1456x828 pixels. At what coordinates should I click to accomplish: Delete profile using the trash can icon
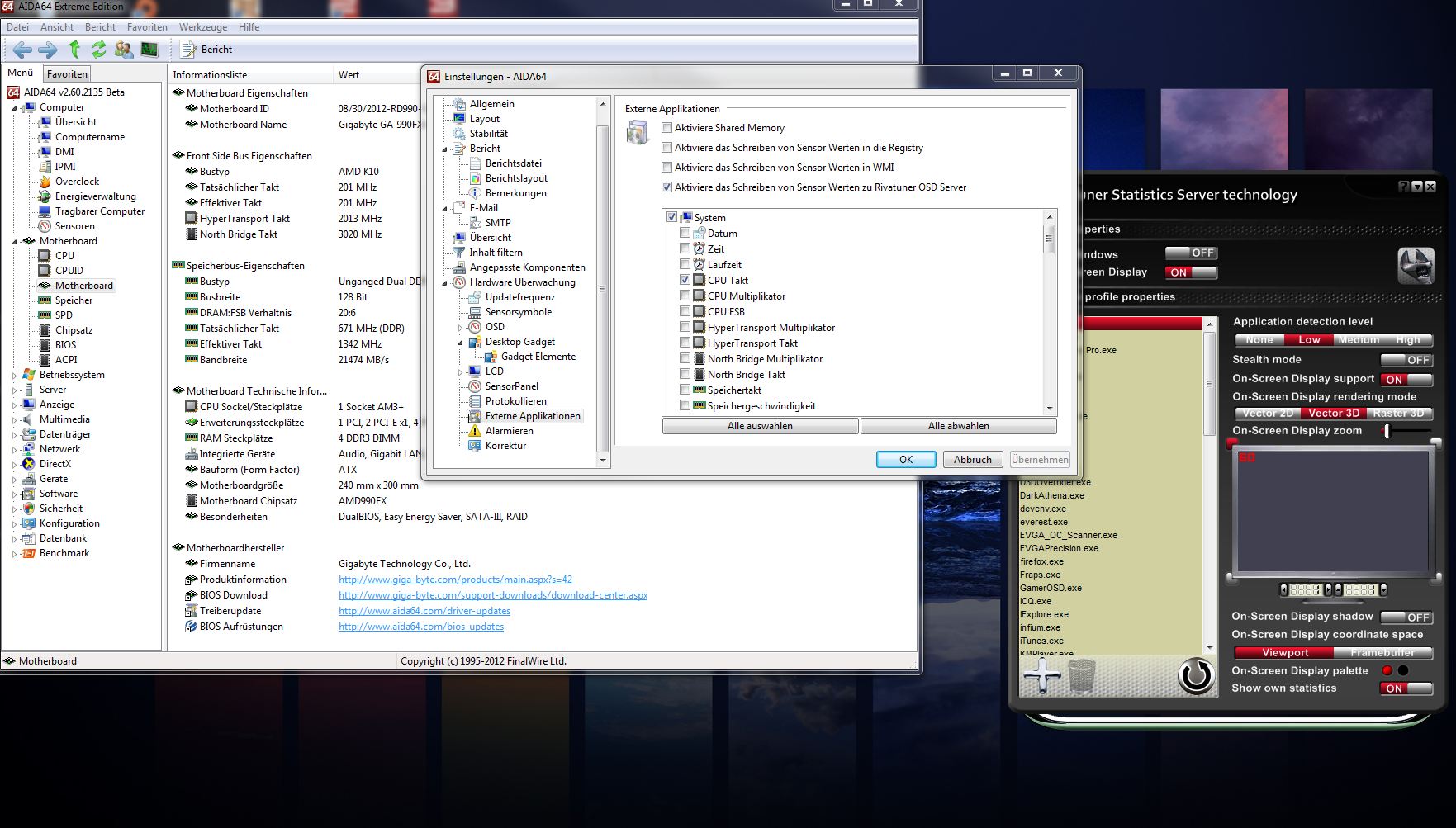click(1082, 675)
